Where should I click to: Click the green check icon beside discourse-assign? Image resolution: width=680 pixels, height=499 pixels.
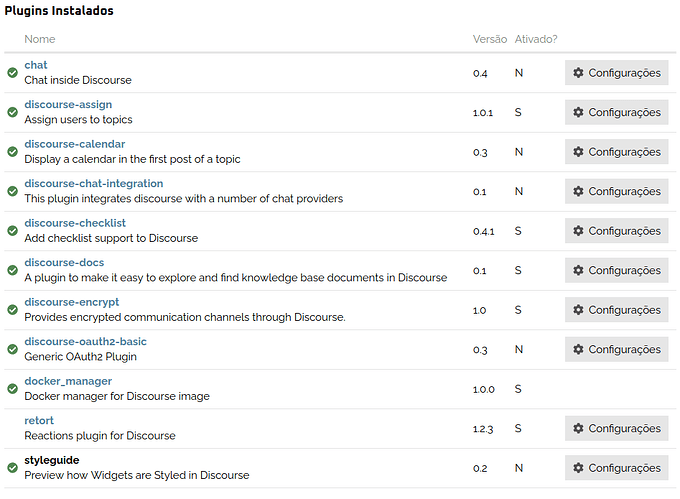[x=13, y=112]
